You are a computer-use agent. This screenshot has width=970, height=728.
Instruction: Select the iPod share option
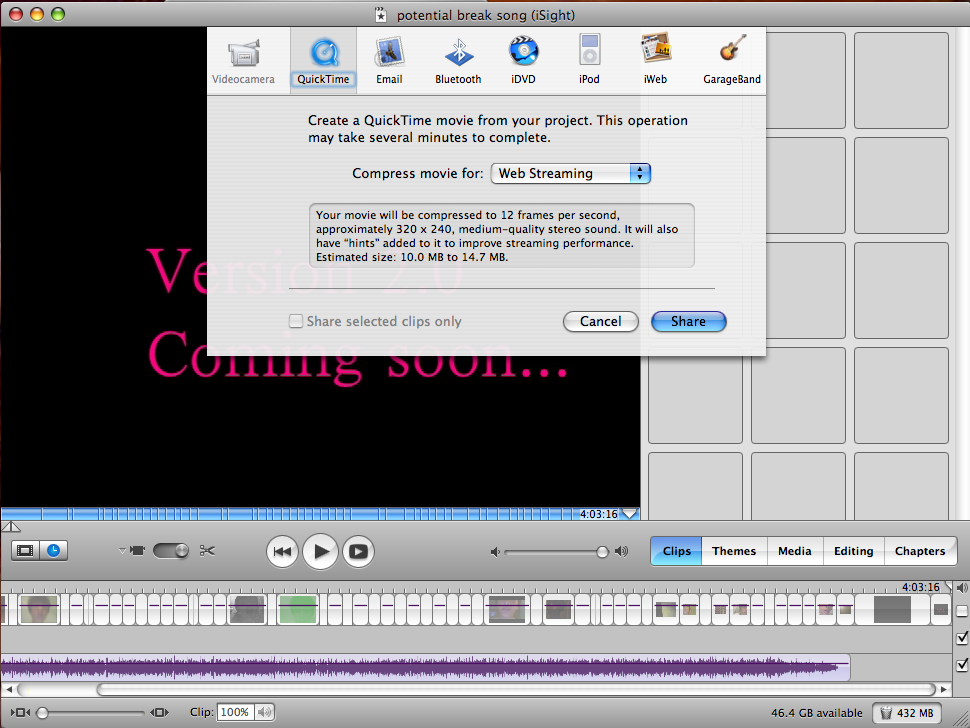pyautogui.click(x=589, y=61)
